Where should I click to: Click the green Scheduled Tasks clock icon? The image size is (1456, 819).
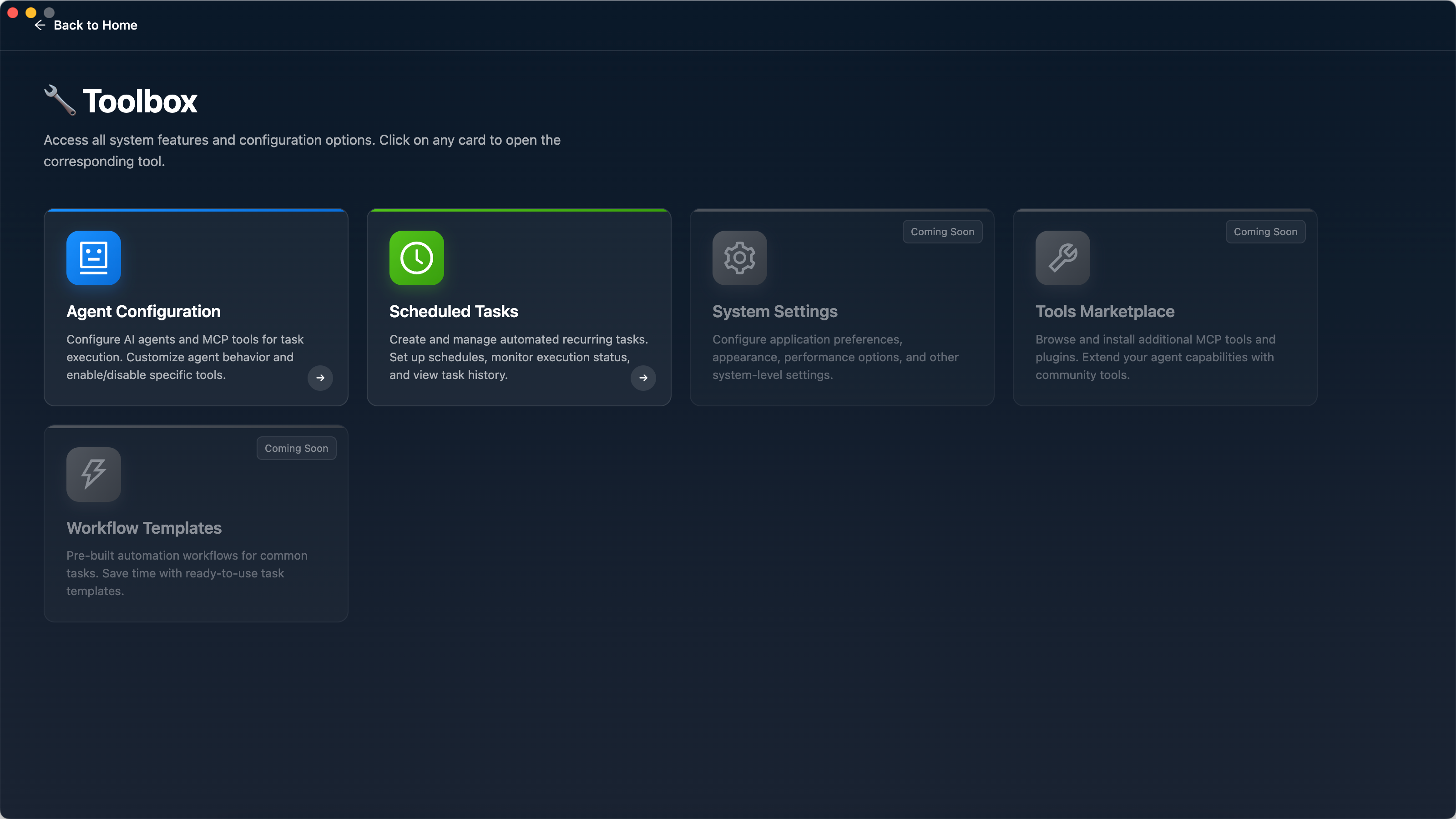click(x=417, y=258)
